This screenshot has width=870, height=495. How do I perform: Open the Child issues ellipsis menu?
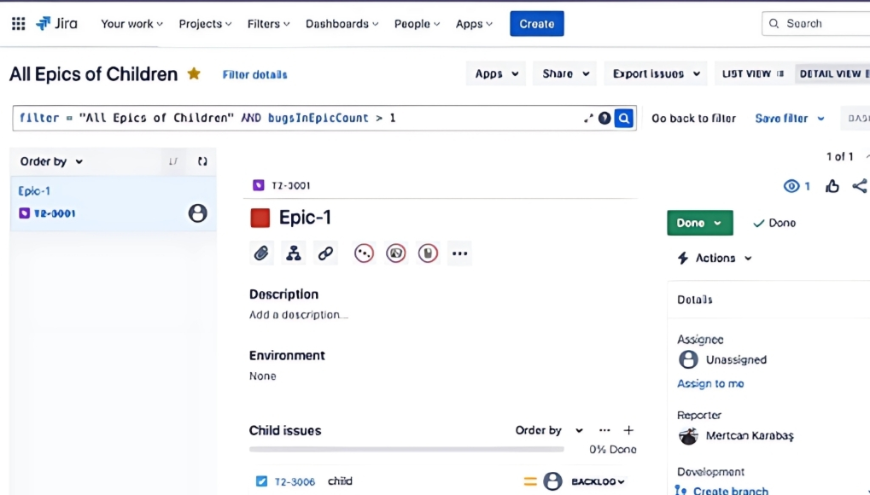[604, 430]
